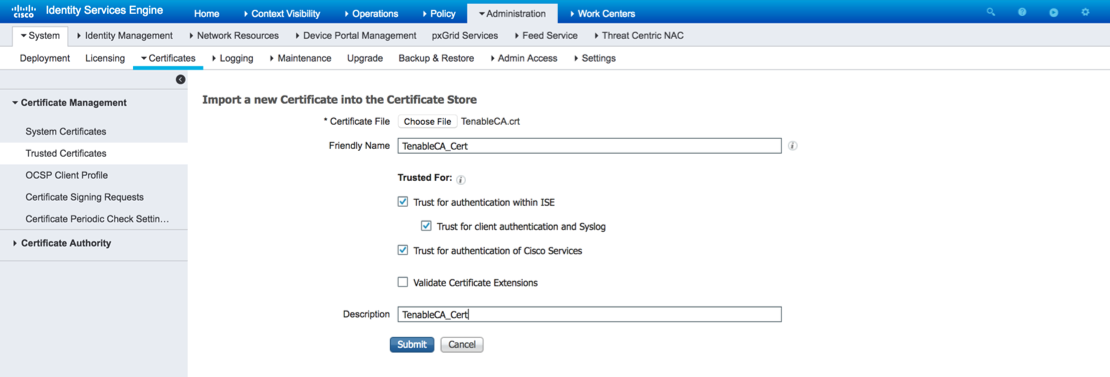
Task: Expand Logging submenu
Action: tap(232, 58)
